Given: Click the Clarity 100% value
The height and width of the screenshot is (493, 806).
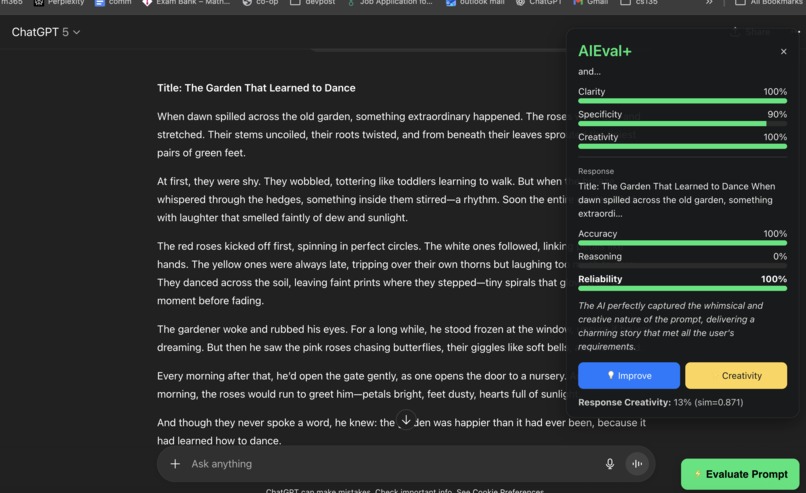Looking at the screenshot, I should [775, 92].
